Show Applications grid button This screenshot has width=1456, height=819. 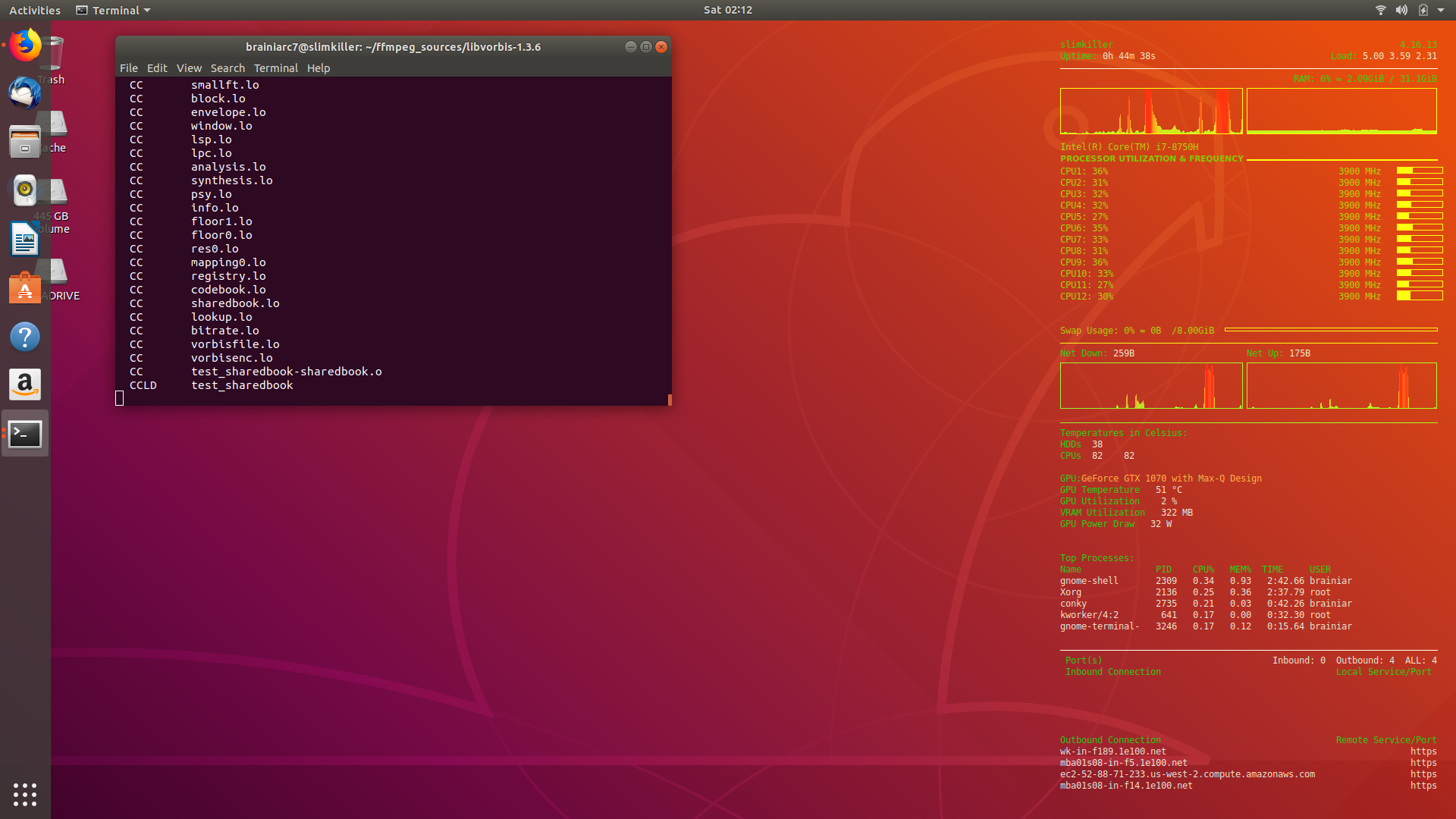pyautogui.click(x=25, y=794)
